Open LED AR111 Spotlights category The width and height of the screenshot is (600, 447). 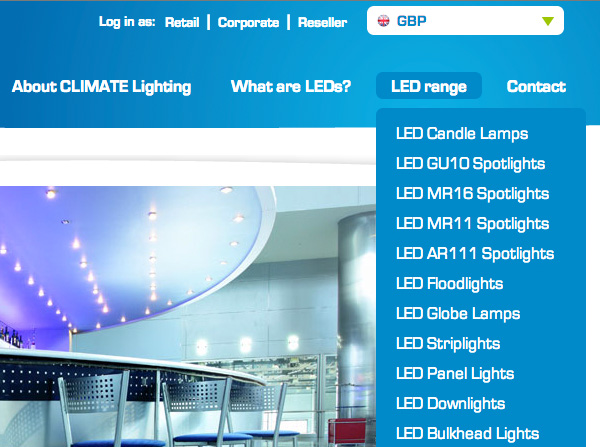(475, 253)
